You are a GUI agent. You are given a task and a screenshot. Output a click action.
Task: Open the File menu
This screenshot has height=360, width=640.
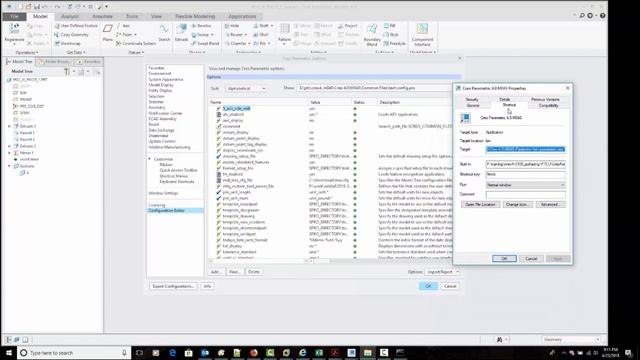coord(14,16)
